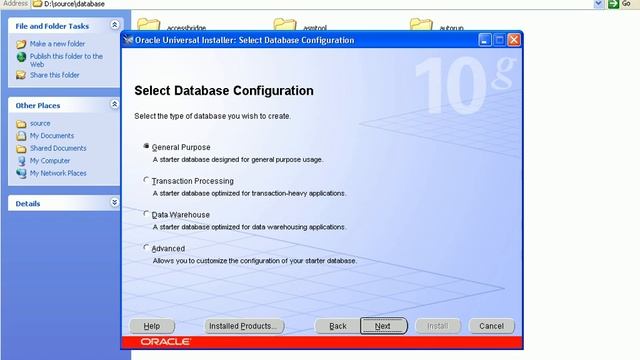Open Publish this folder to the Web link
Image resolution: width=640 pixels, height=360 pixels.
coord(66,60)
